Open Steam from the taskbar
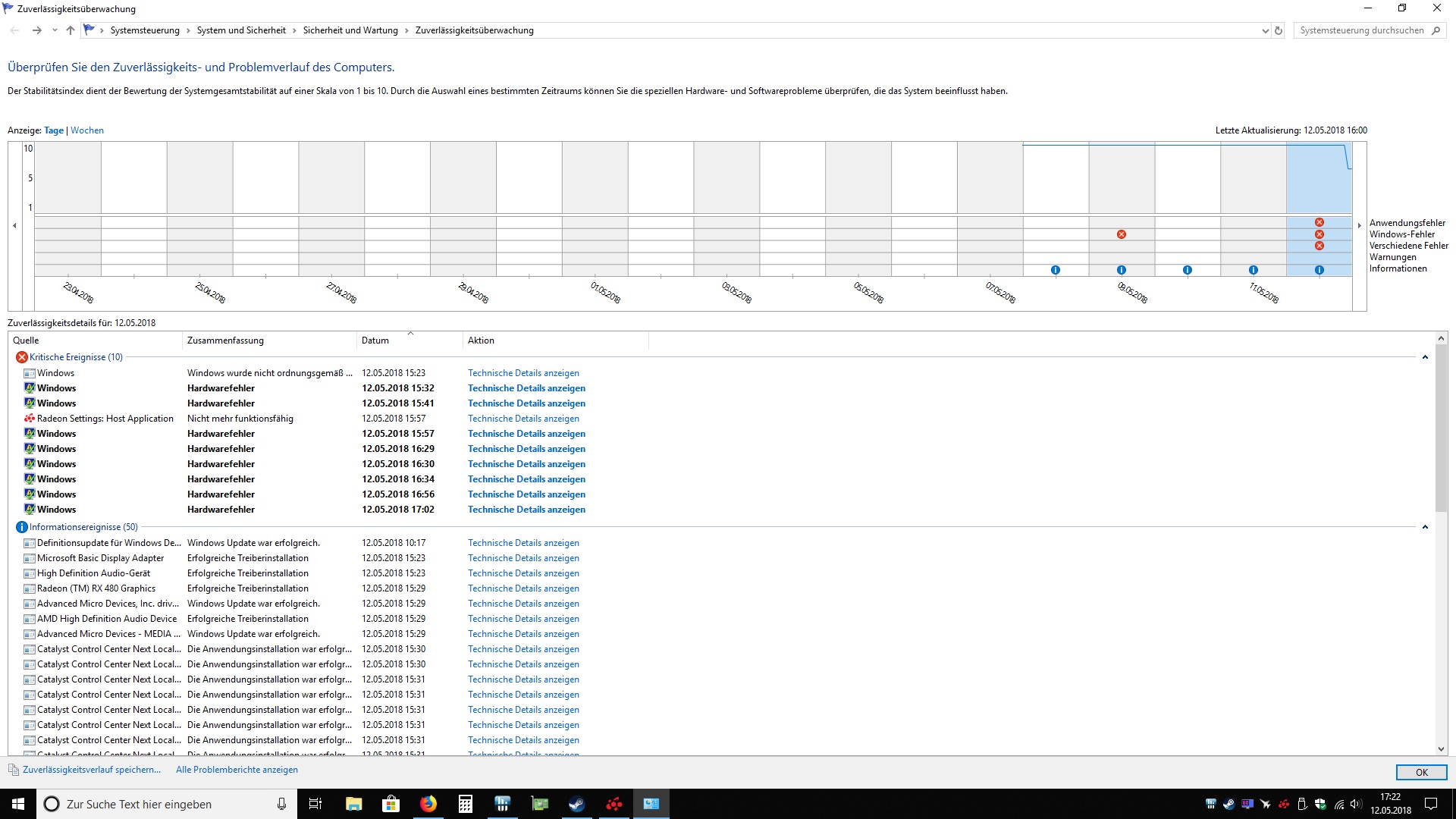This screenshot has height=819, width=1456. point(577,804)
